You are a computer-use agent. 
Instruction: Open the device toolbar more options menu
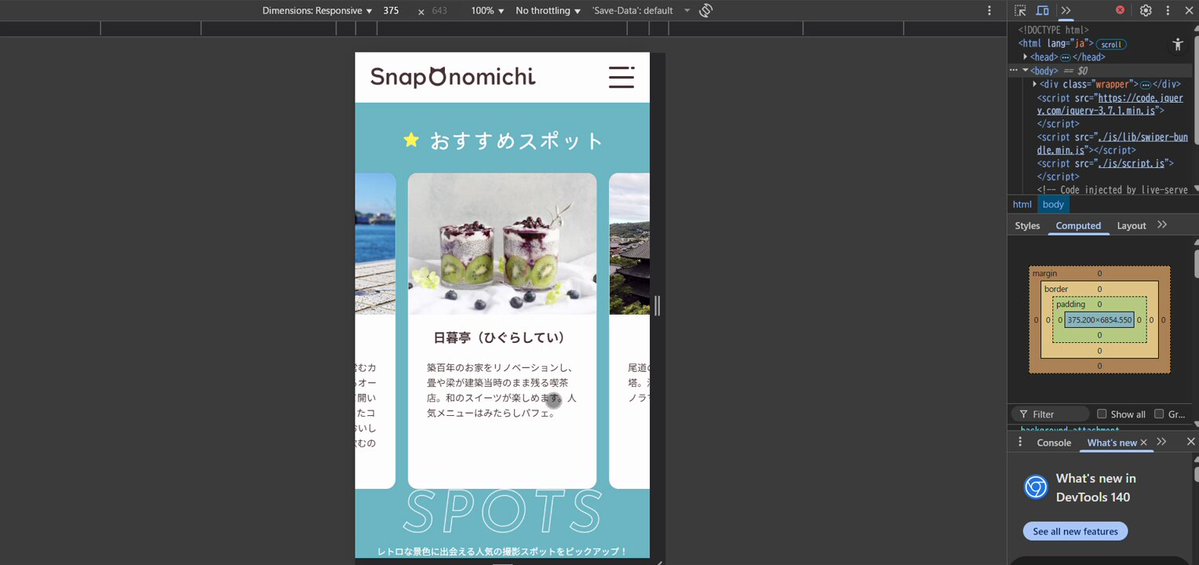click(x=989, y=11)
